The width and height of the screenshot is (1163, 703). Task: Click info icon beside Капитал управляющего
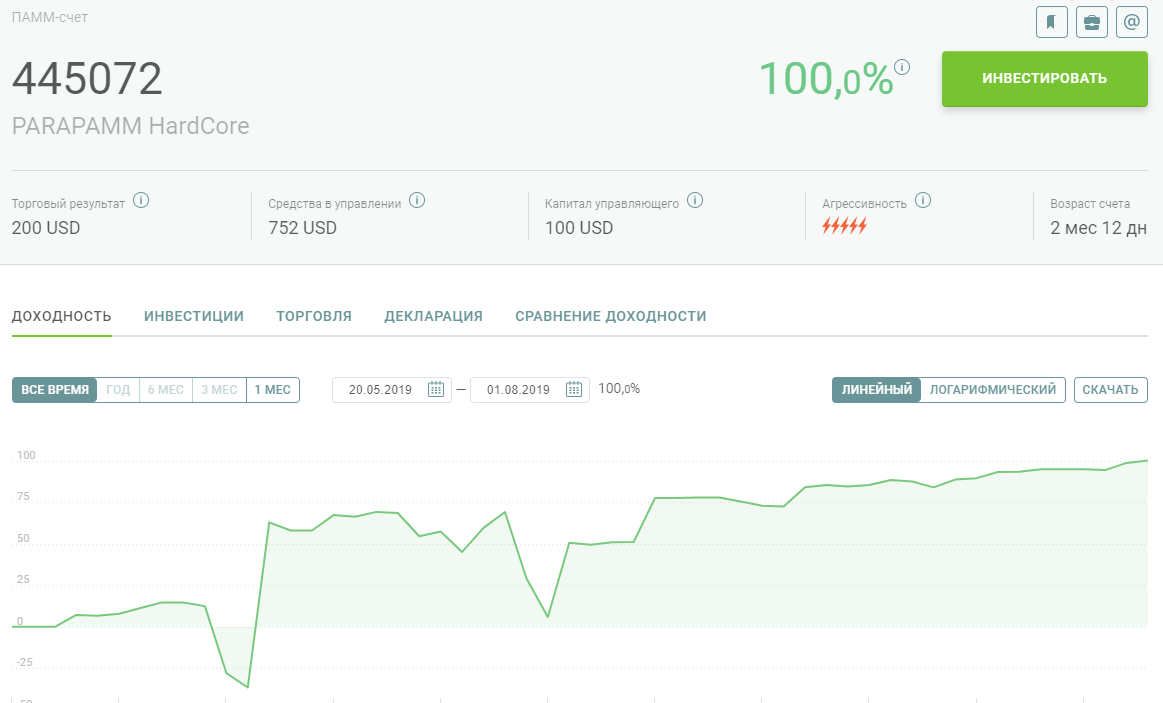[x=695, y=200]
